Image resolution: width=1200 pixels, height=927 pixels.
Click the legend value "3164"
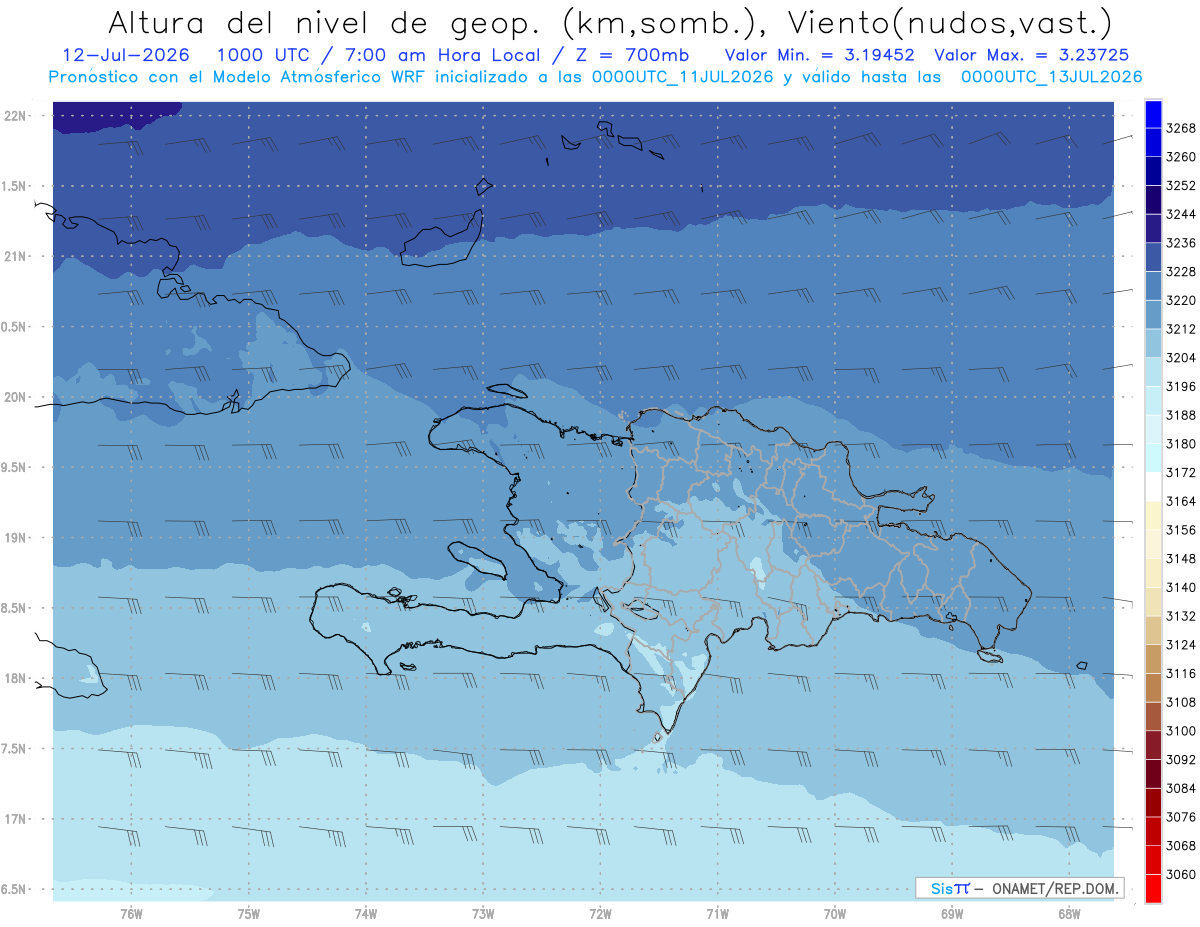click(1181, 501)
